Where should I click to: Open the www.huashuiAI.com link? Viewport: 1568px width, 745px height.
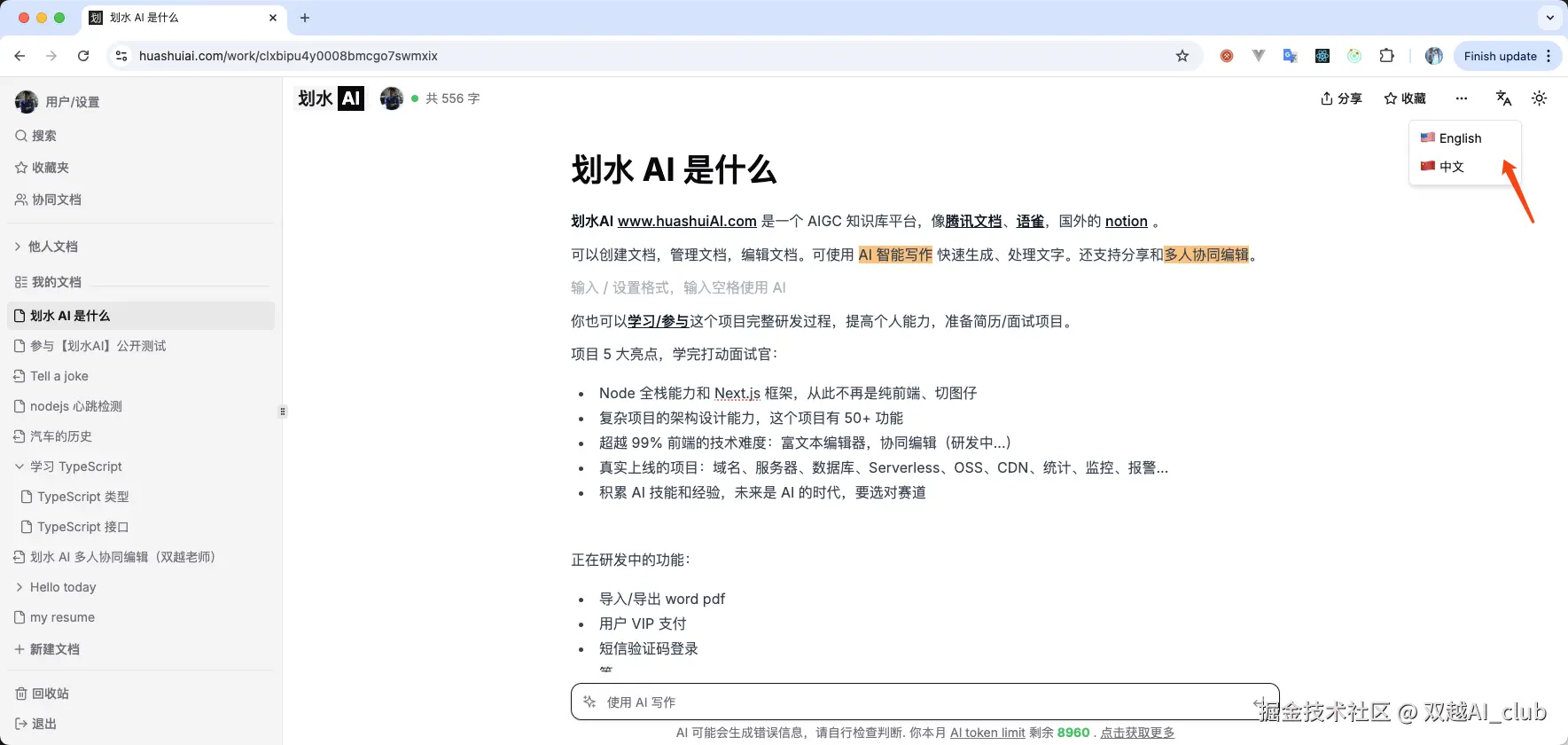click(687, 221)
